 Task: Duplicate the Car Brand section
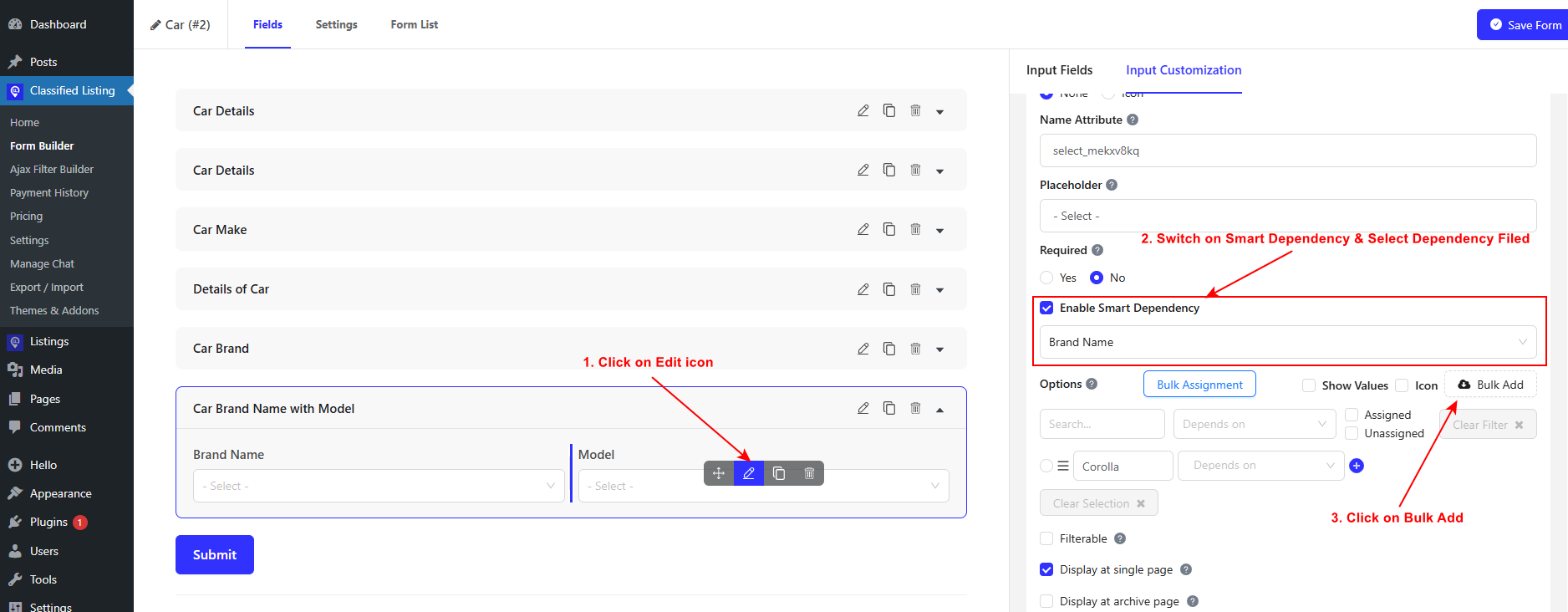(x=889, y=349)
